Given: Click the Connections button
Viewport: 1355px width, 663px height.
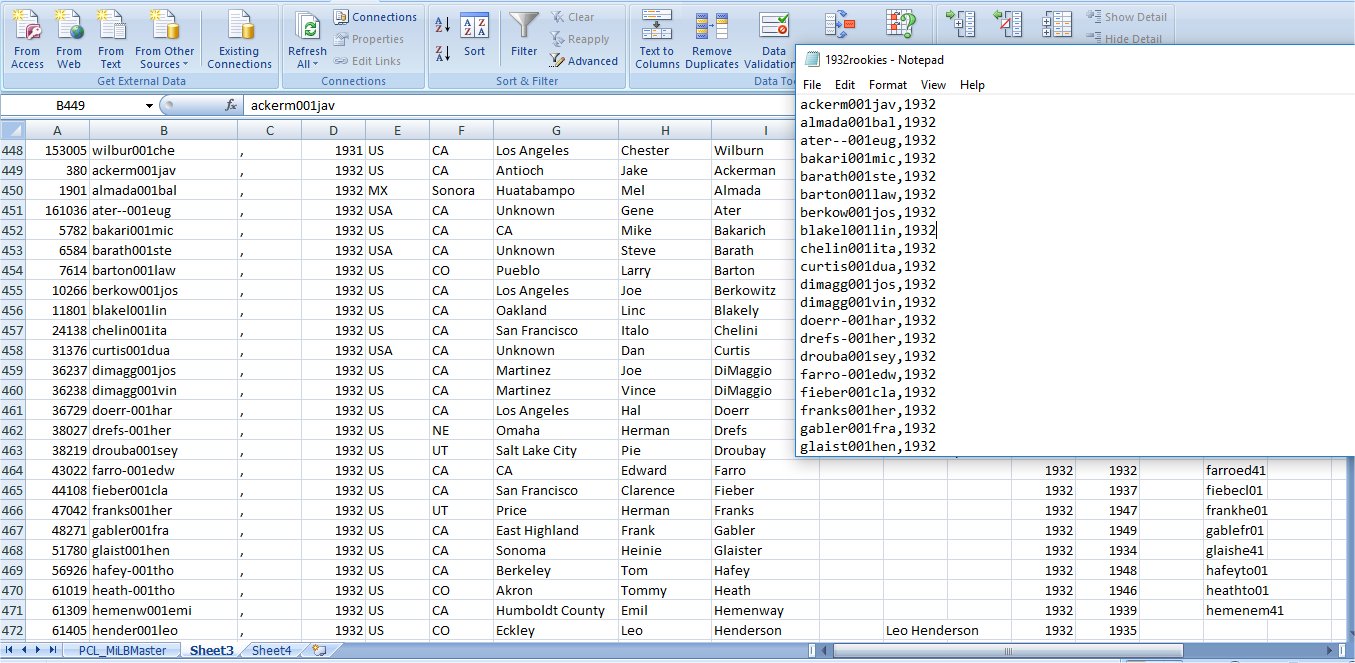Looking at the screenshot, I should (375, 17).
